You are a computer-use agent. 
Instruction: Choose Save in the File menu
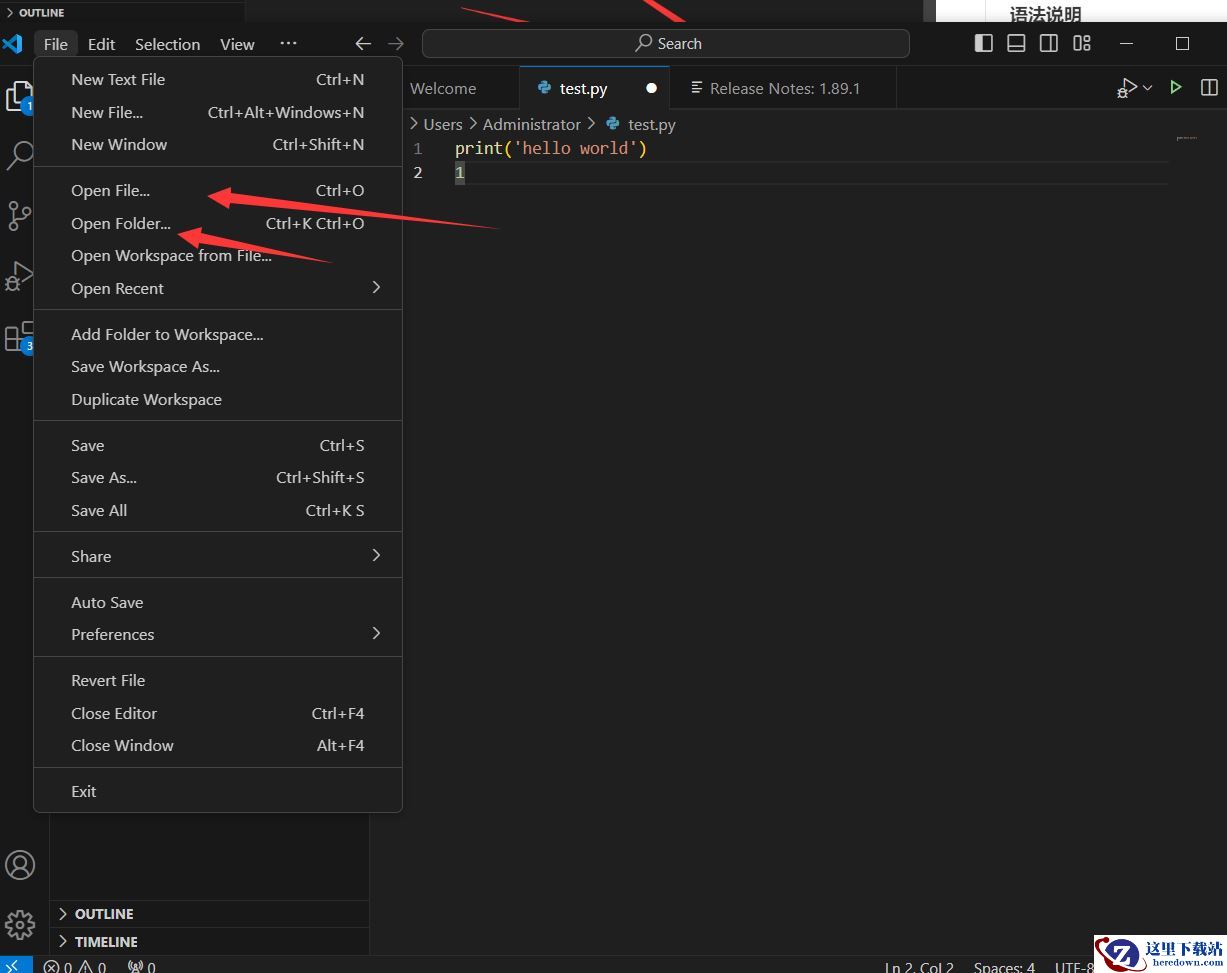218,446
